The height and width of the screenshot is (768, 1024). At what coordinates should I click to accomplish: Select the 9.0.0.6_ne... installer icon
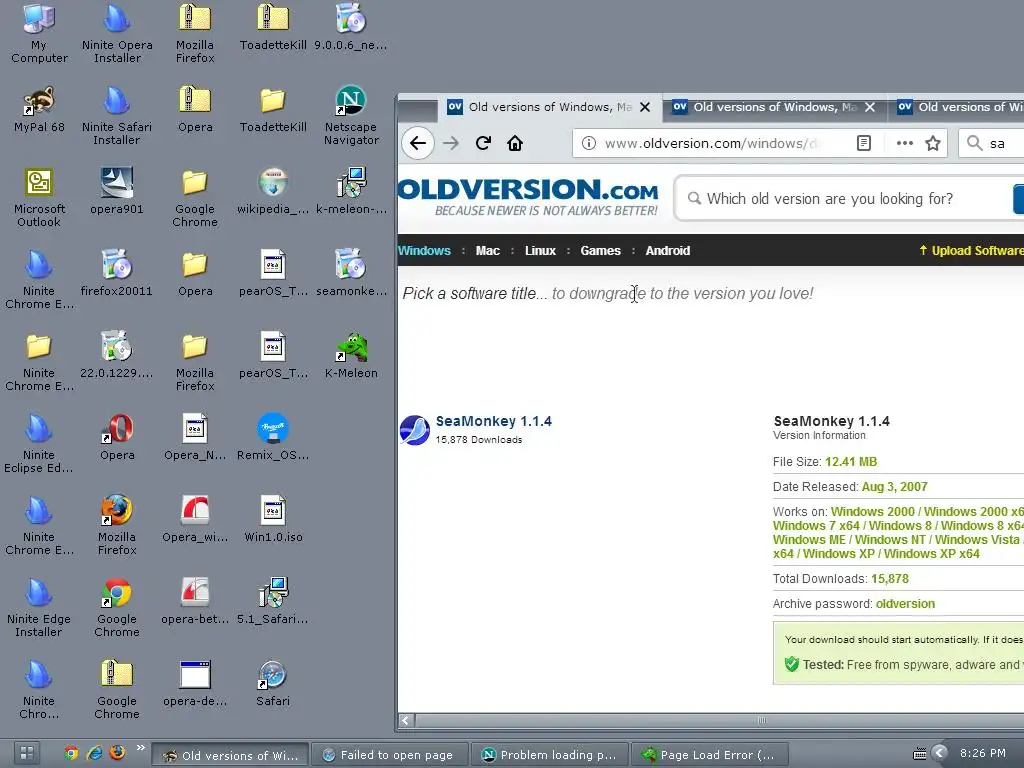pyautogui.click(x=351, y=27)
